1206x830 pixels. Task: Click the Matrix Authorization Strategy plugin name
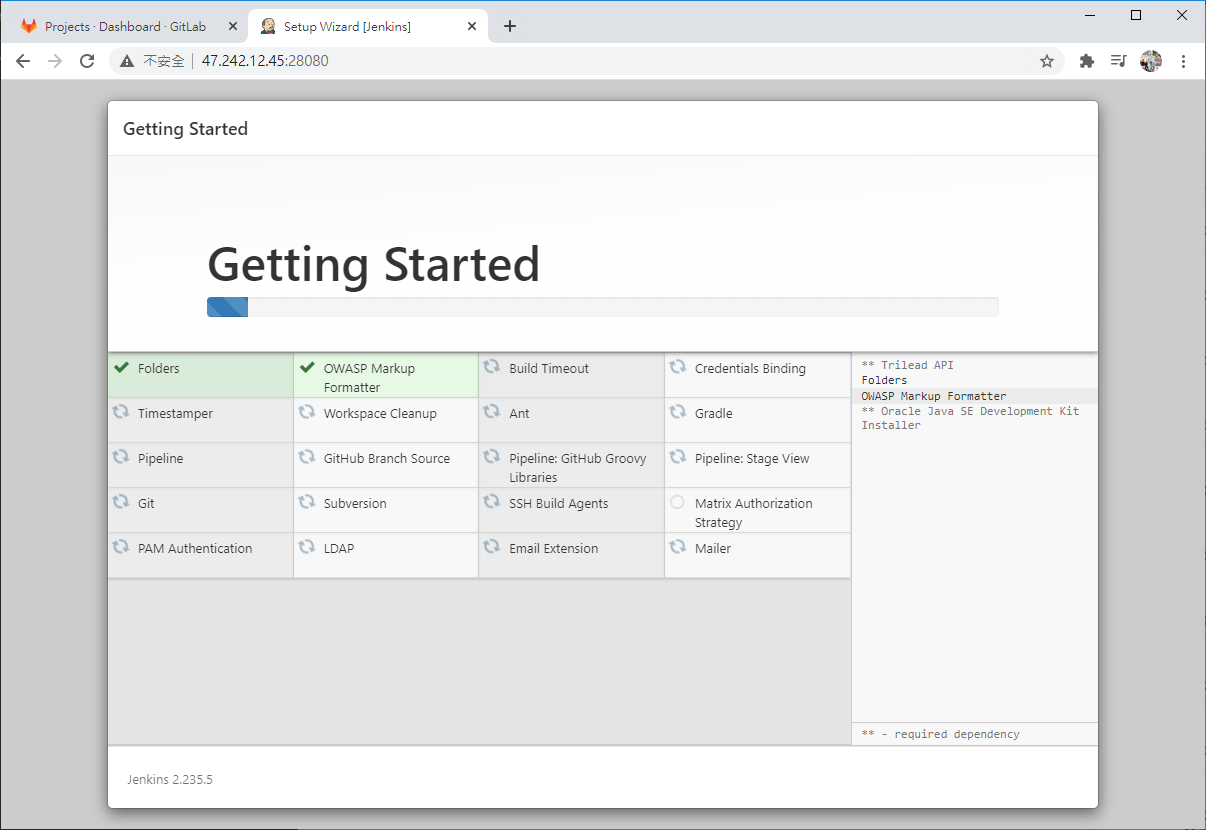(x=754, y=513)
